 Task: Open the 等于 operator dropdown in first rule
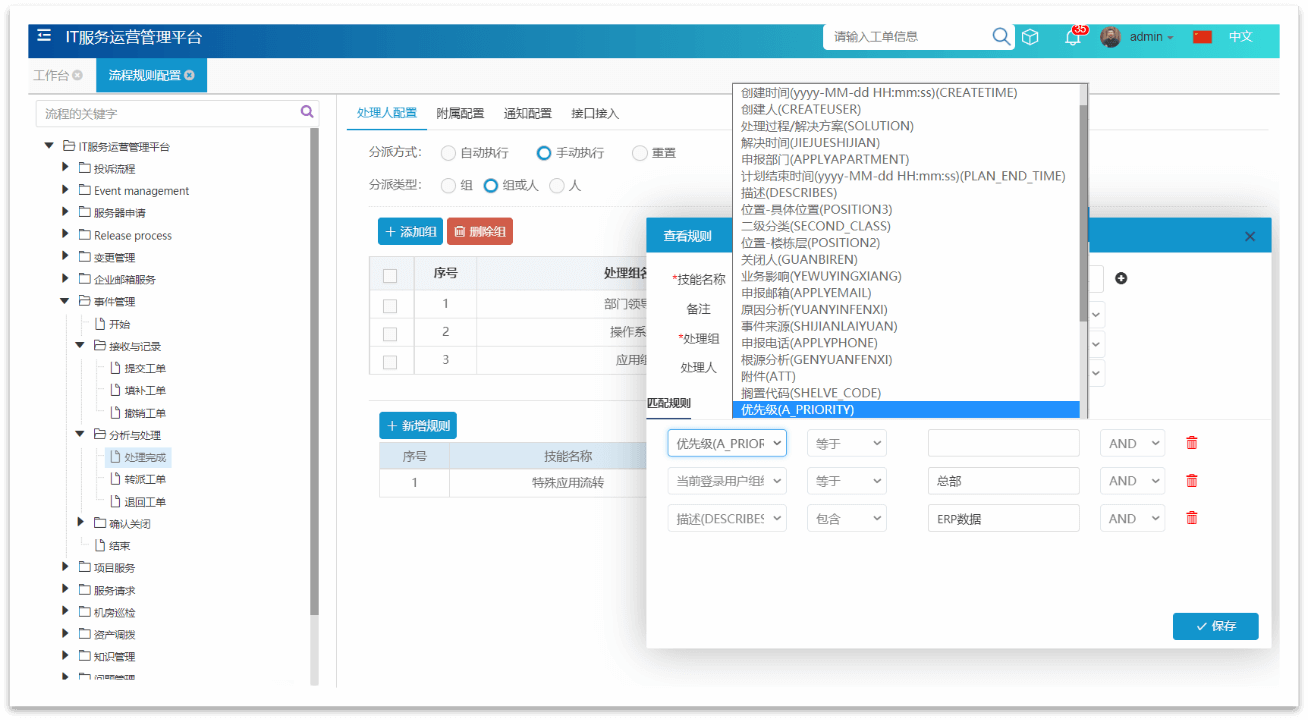coord(846,443)
